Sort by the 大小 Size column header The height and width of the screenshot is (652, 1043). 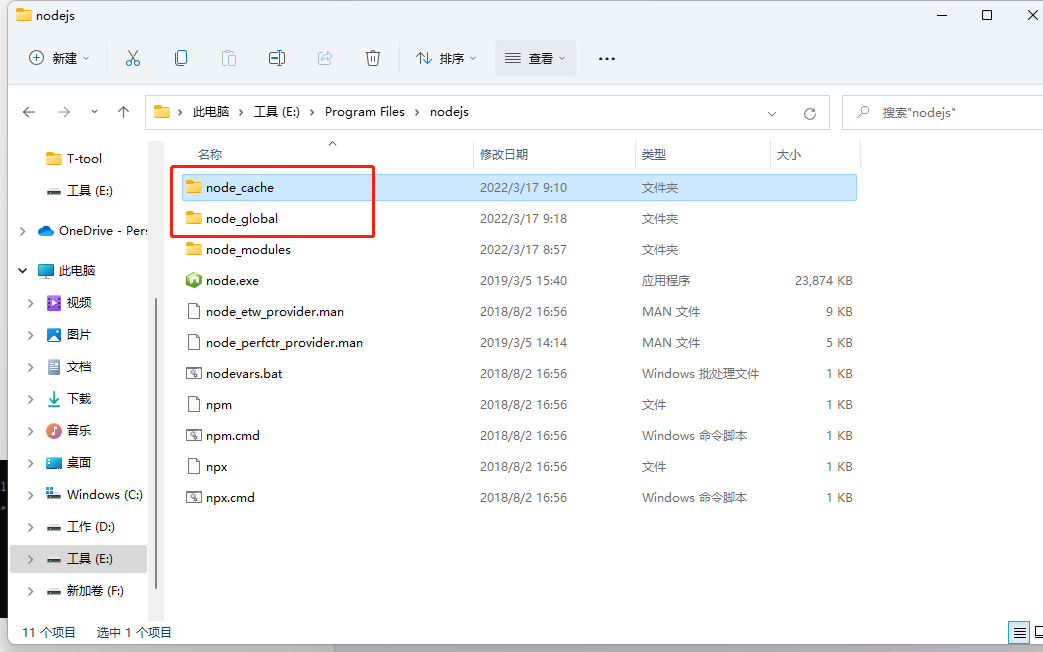pyautogui.click(x=789, y=154)
